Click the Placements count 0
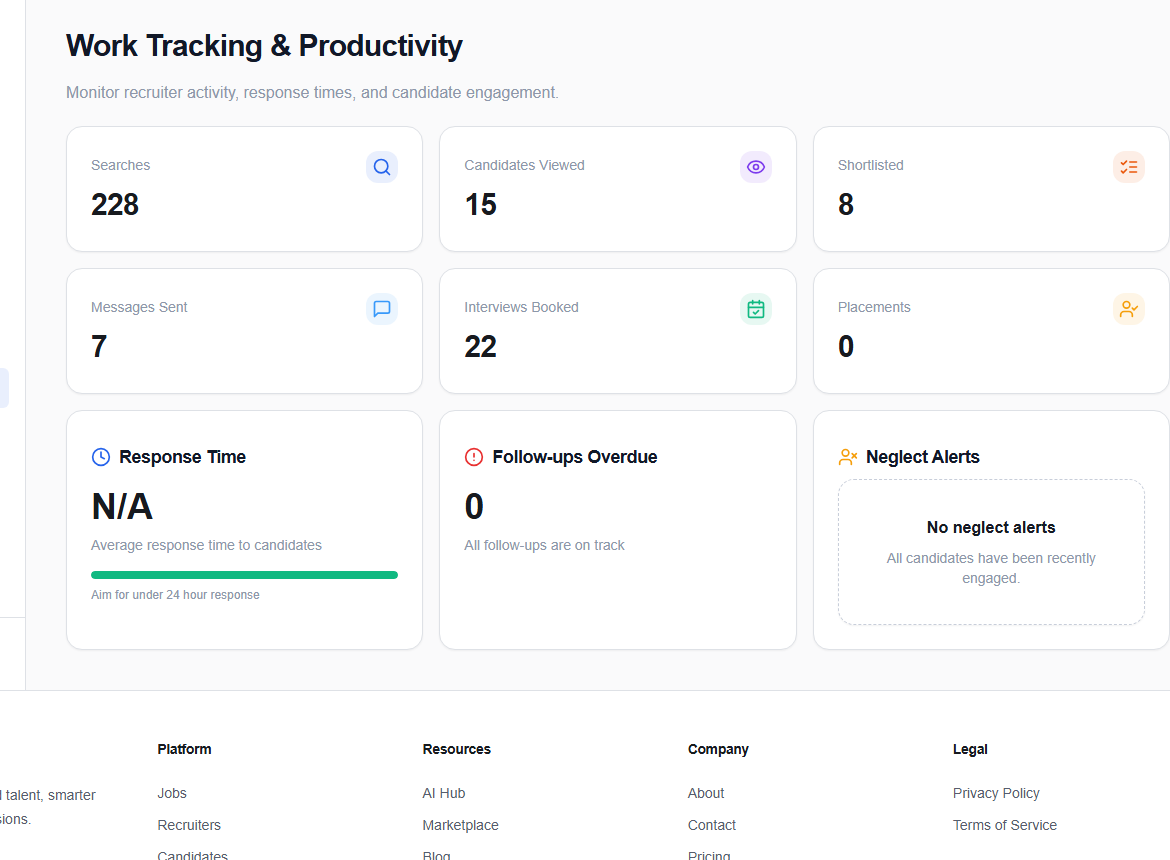 tap(845, 346)
